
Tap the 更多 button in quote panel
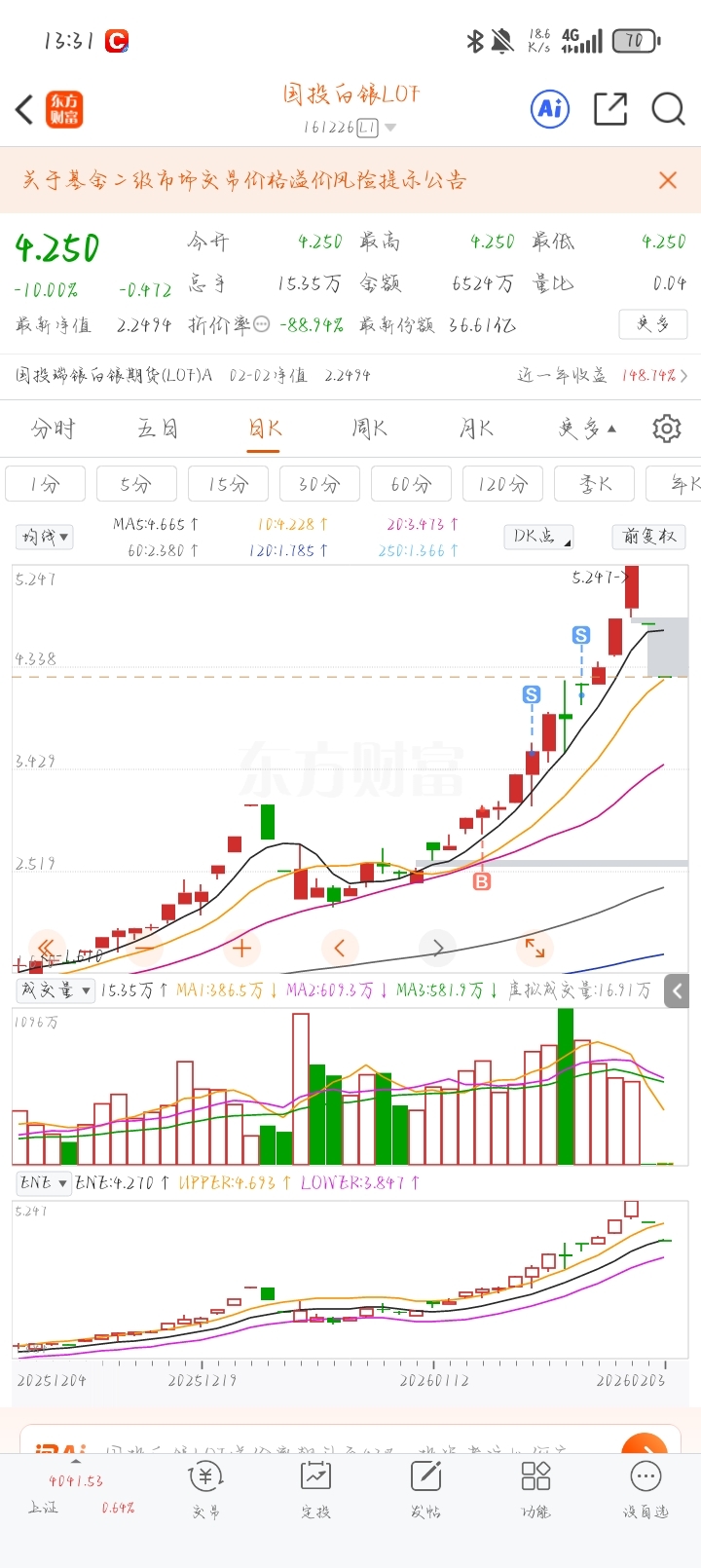tap(653, 323)
